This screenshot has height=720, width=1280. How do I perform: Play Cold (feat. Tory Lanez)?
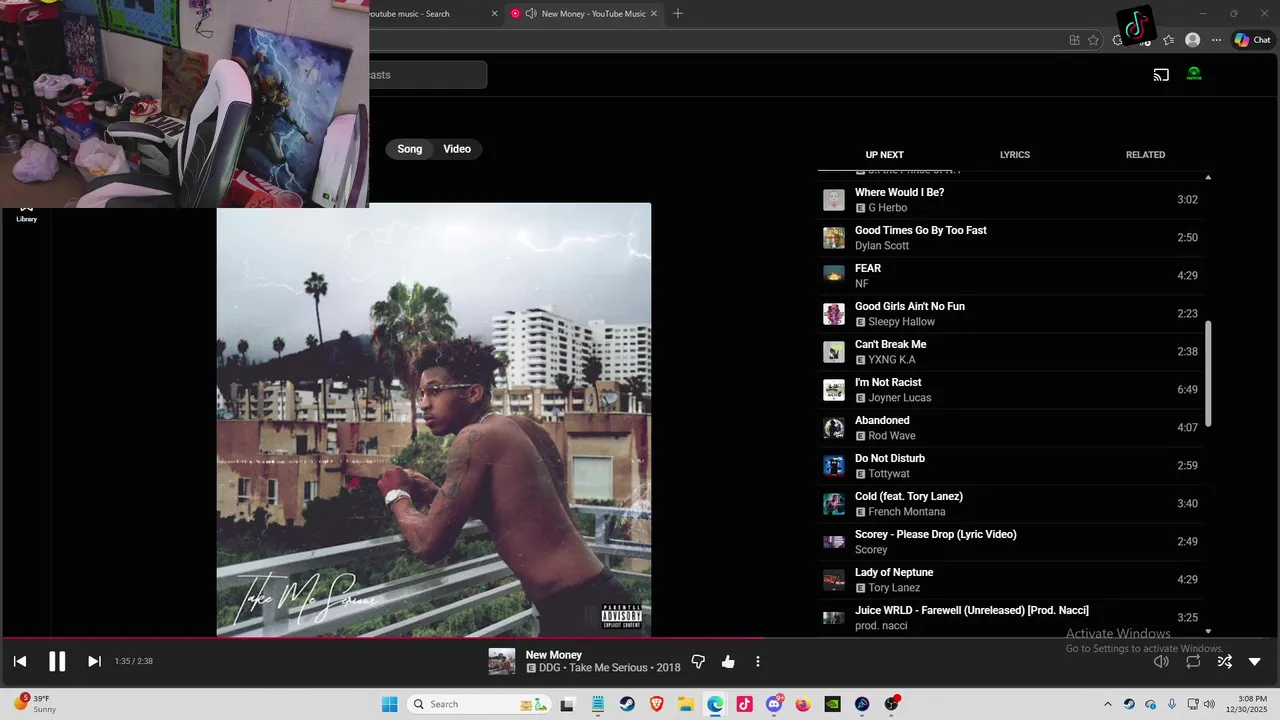click(1010, 504)
